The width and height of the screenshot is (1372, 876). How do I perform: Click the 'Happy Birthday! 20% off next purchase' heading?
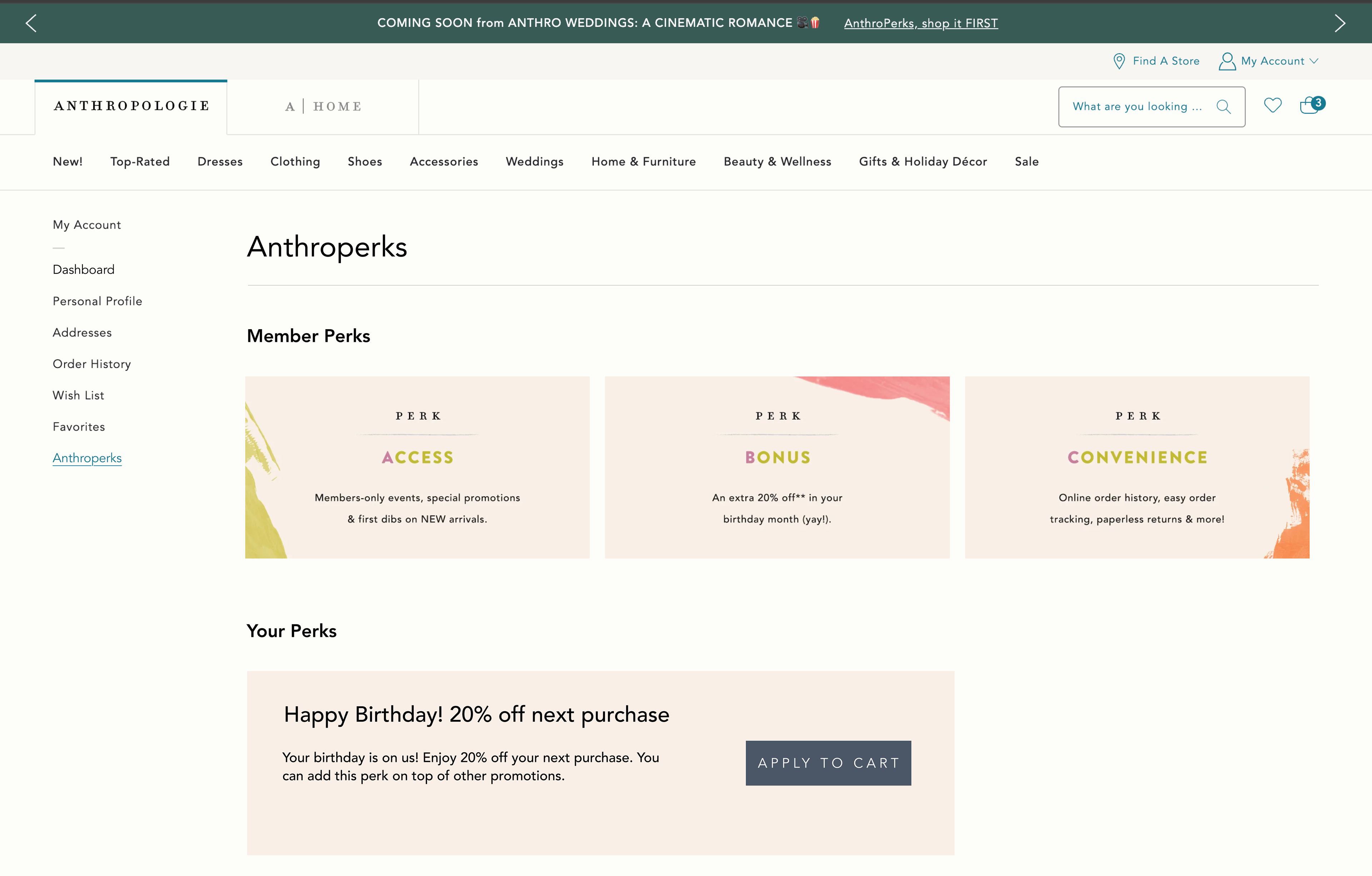tap(476, 715)
